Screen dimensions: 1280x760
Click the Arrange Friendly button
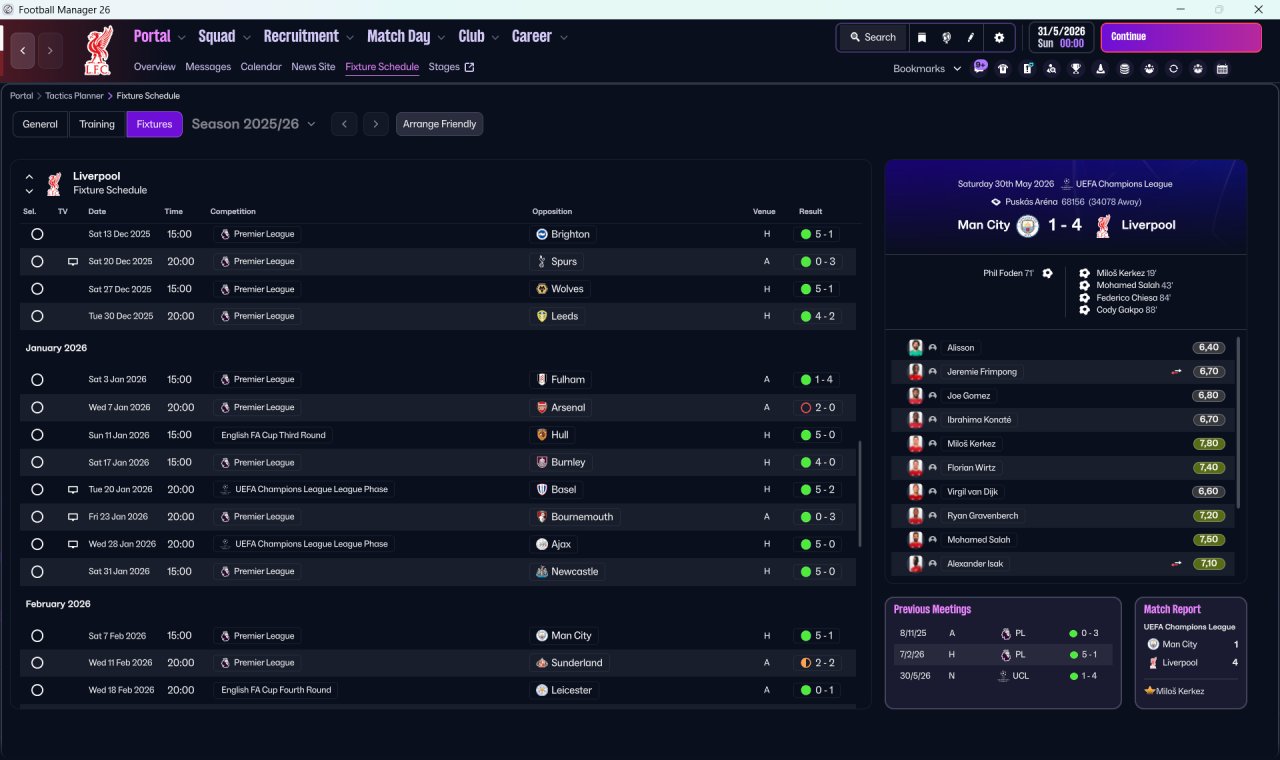pos(440,124)
